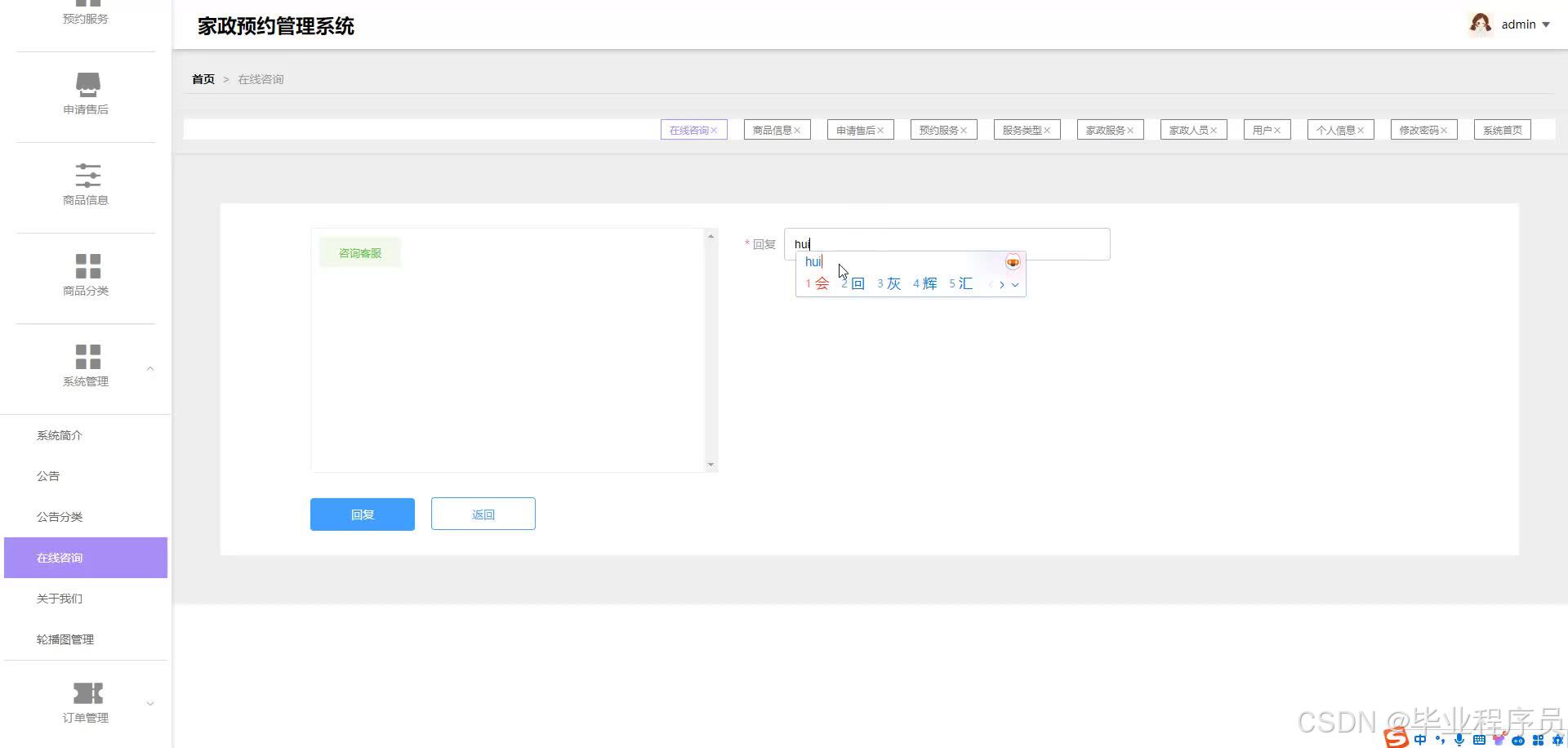Click the 返回 button
Viewport: 1568px width, 748px height.
click(483, 514)
